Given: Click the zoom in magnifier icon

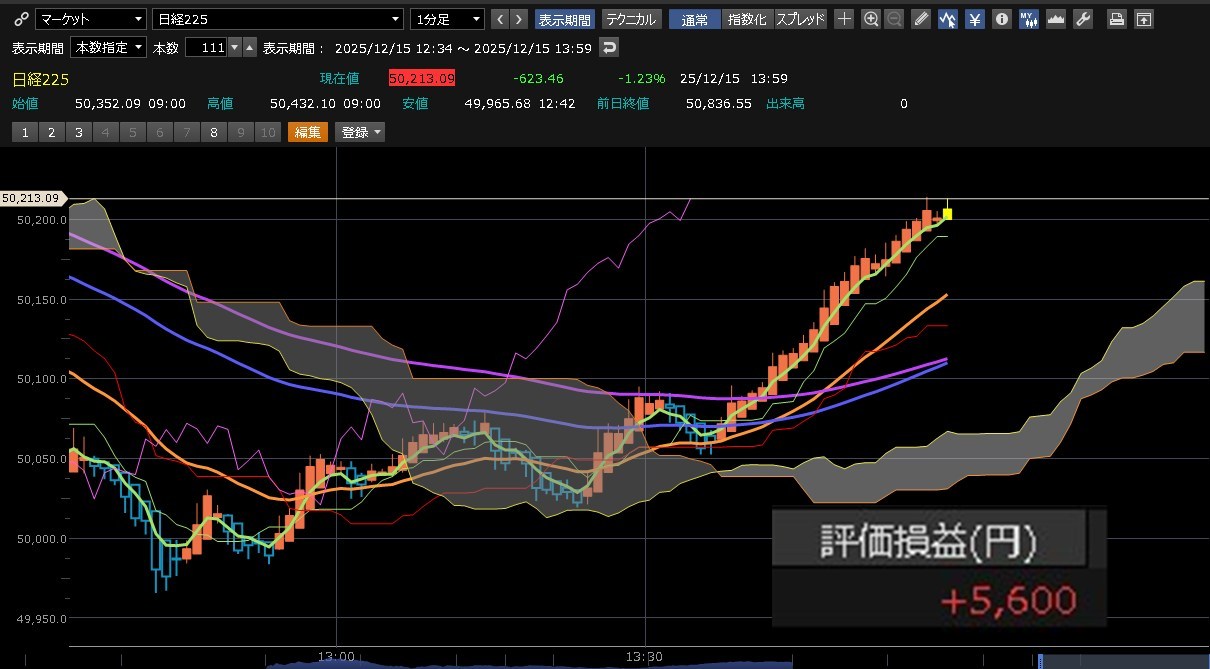Looking at the screenshot, I should coord(871,19).
